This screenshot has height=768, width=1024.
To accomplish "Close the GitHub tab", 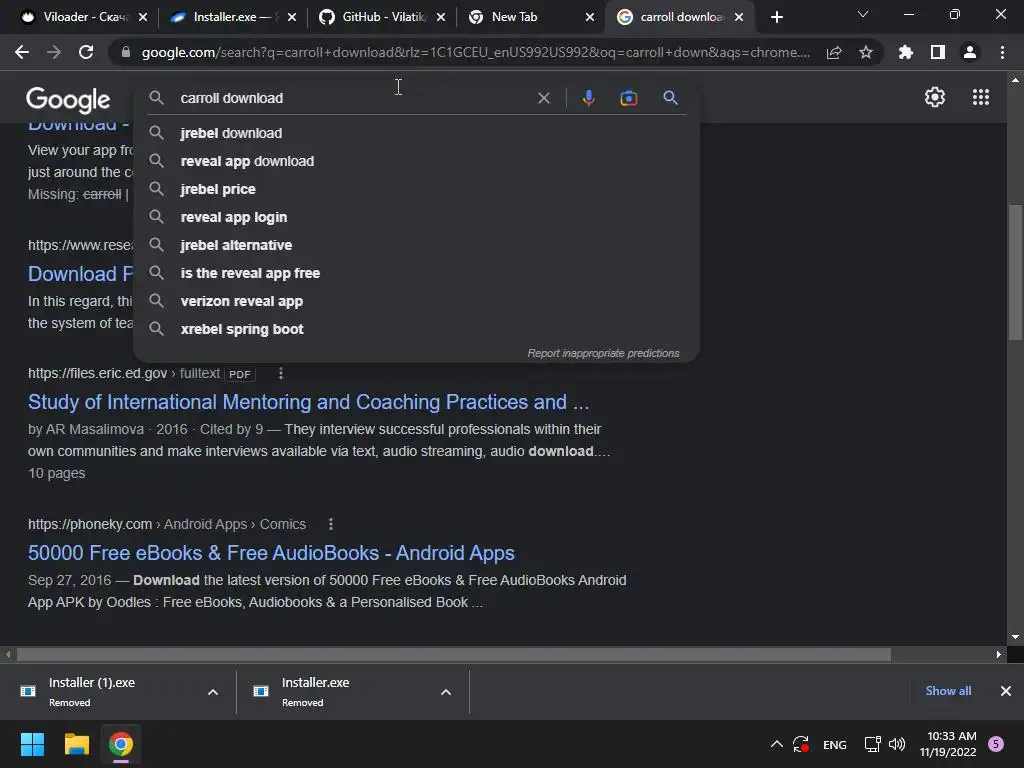I will click(x=441, y=17).
